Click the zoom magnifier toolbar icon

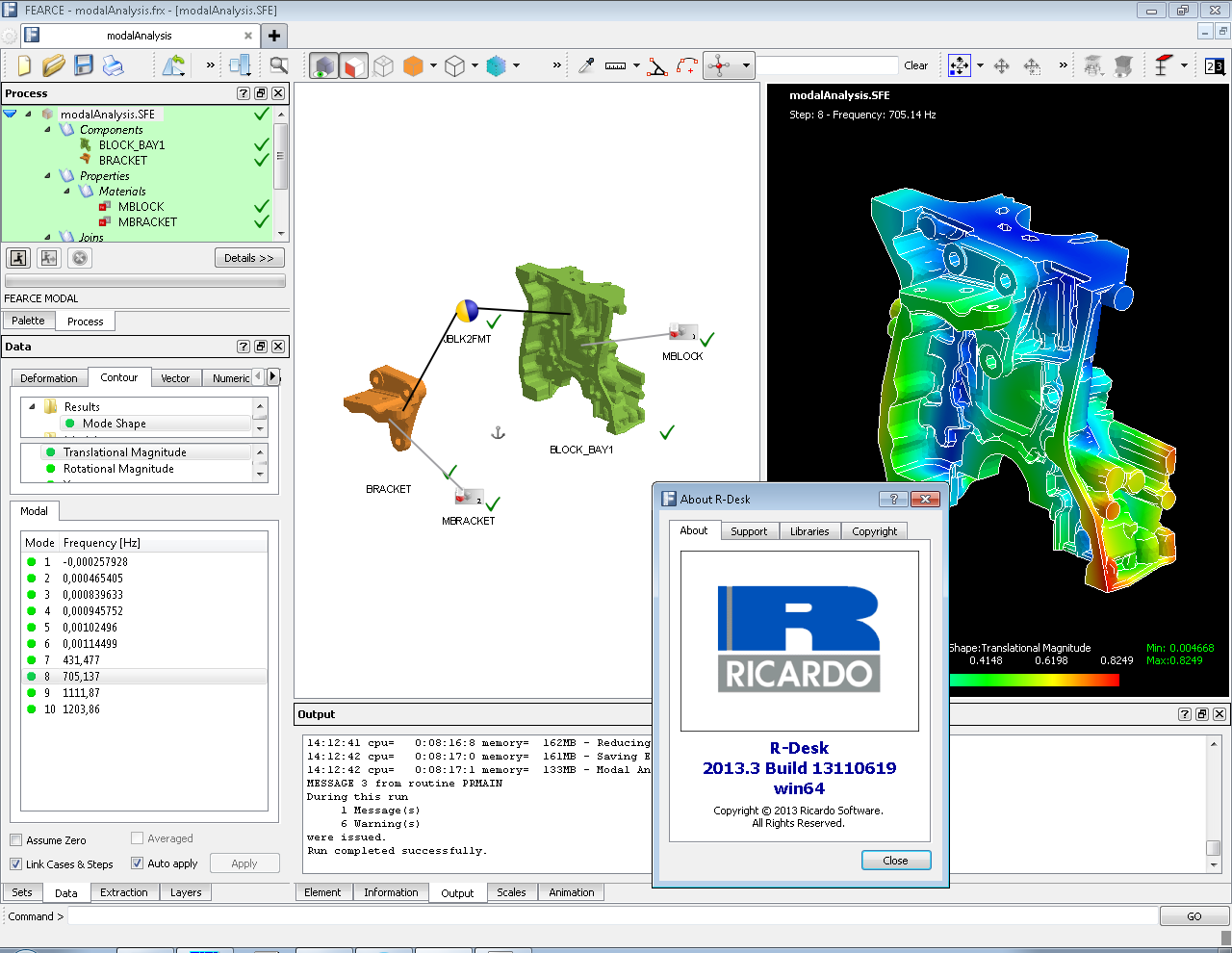279,65
